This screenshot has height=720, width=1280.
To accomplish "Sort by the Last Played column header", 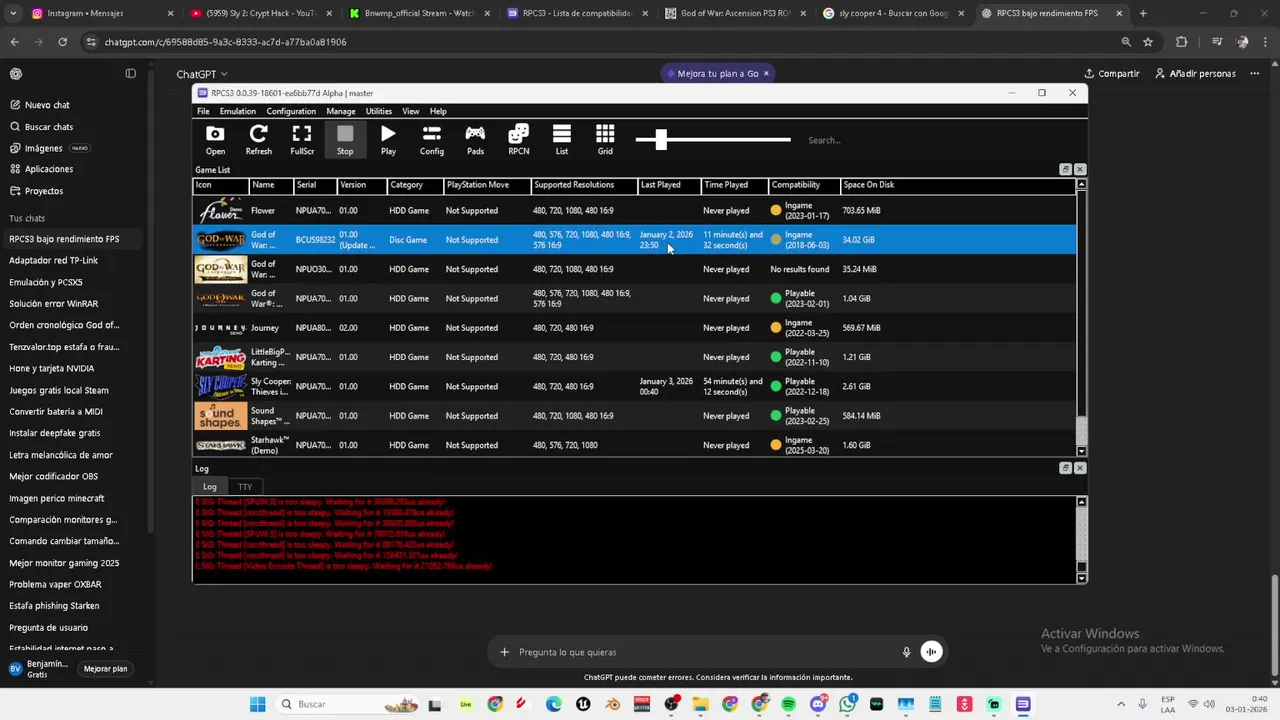I will [x=669, y=185].
